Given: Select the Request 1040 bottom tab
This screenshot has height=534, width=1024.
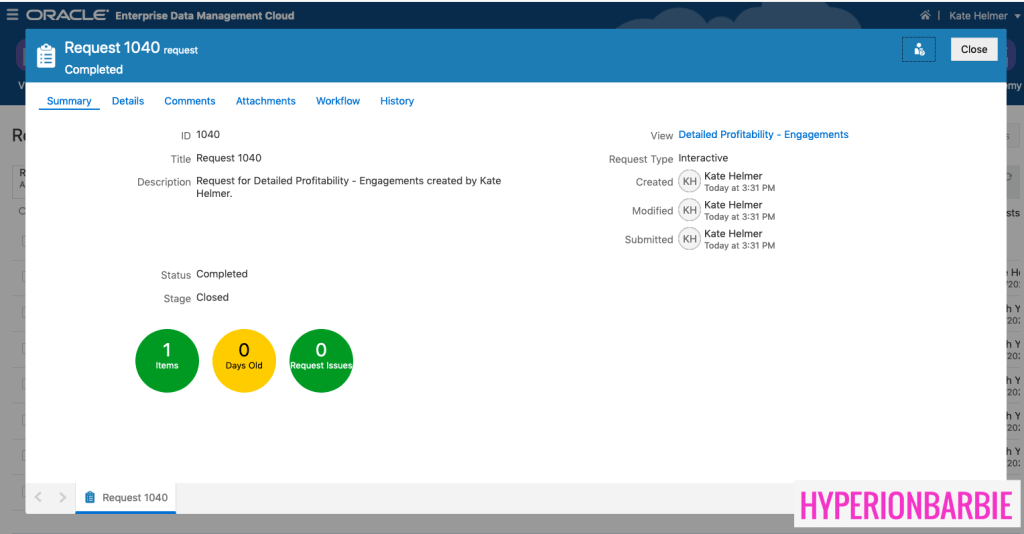Looking at the screenshot, I should coord(126,497).
